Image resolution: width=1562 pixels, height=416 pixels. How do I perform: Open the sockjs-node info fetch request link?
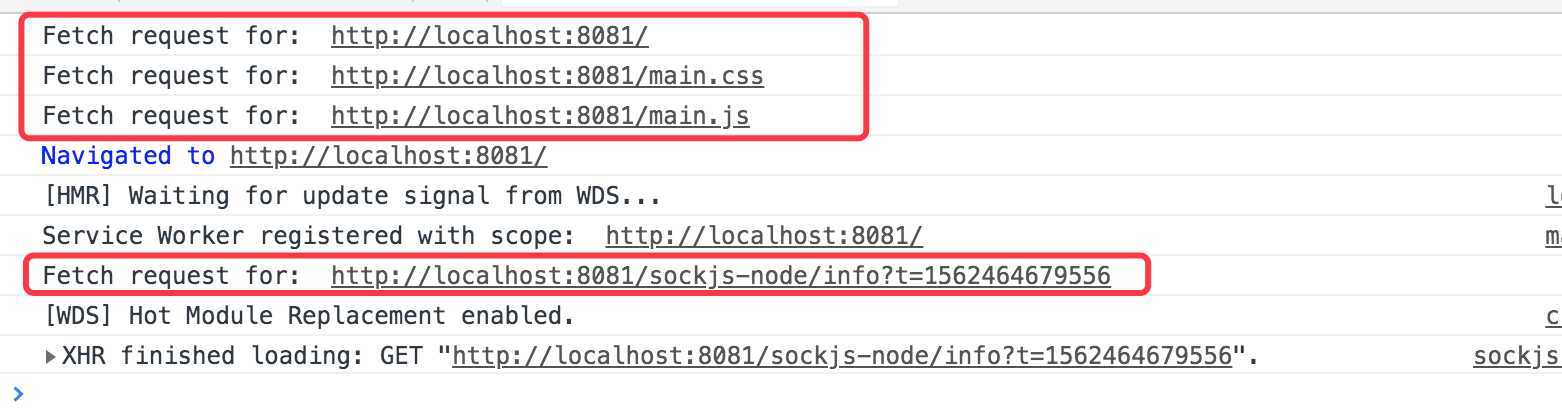coord(721,276)
